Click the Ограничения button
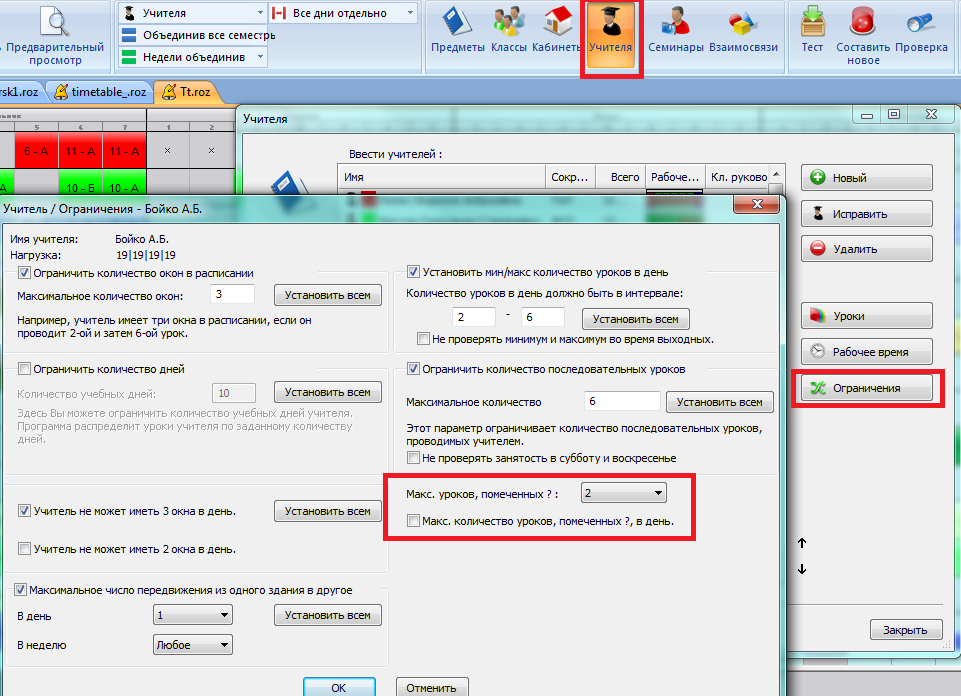 (867, 387)
